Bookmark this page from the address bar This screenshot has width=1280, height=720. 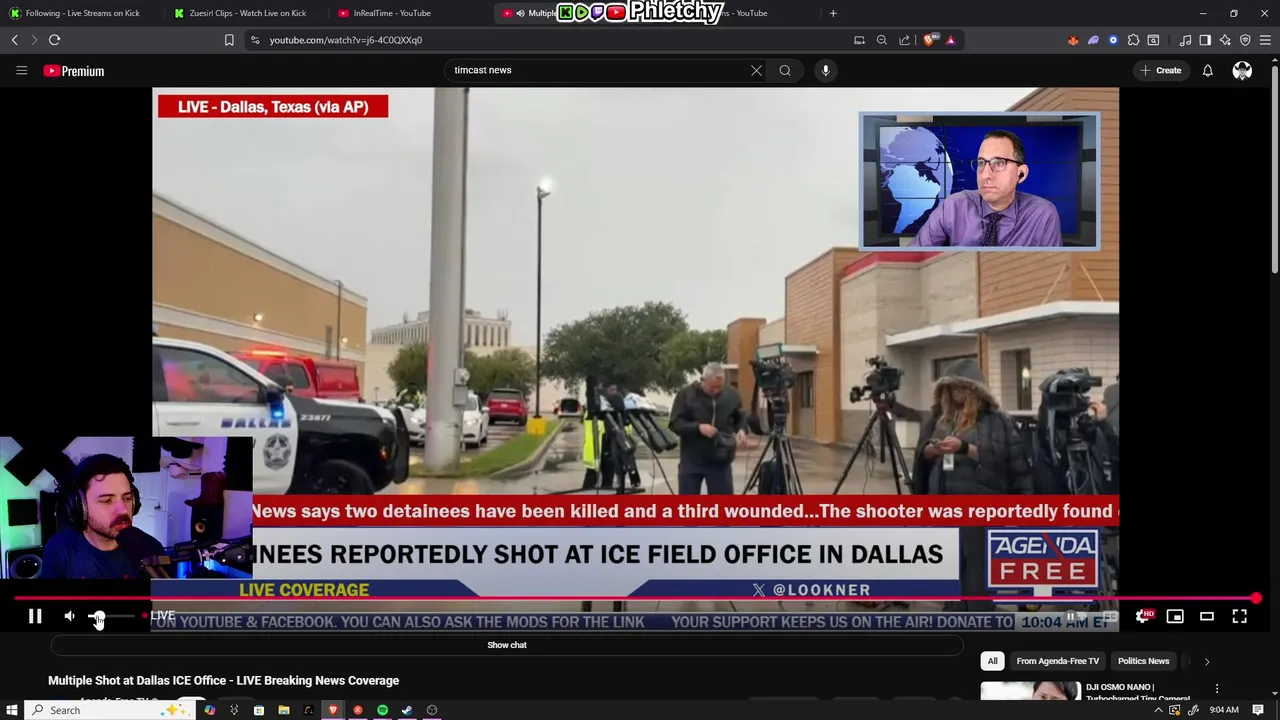(229, 40)
